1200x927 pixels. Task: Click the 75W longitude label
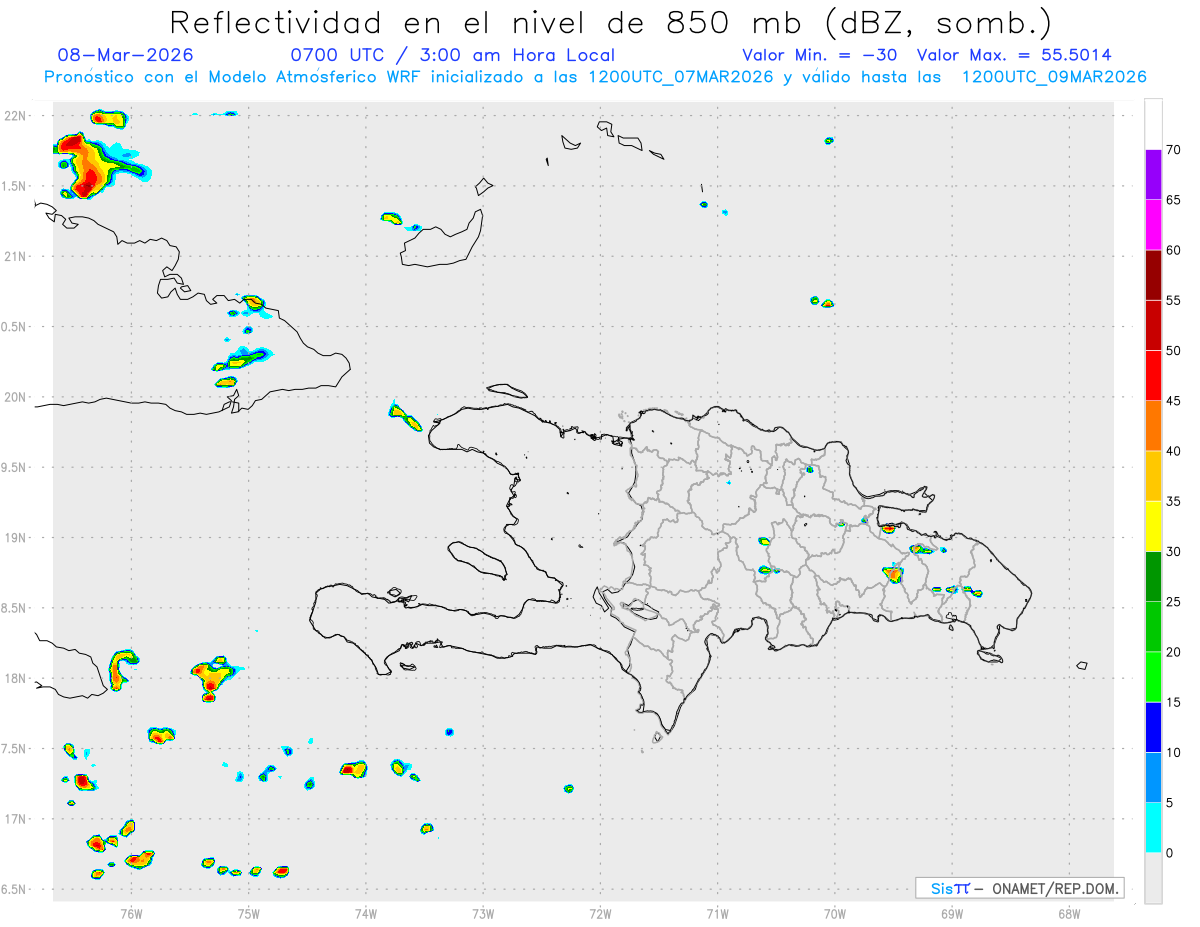[249, 913]
